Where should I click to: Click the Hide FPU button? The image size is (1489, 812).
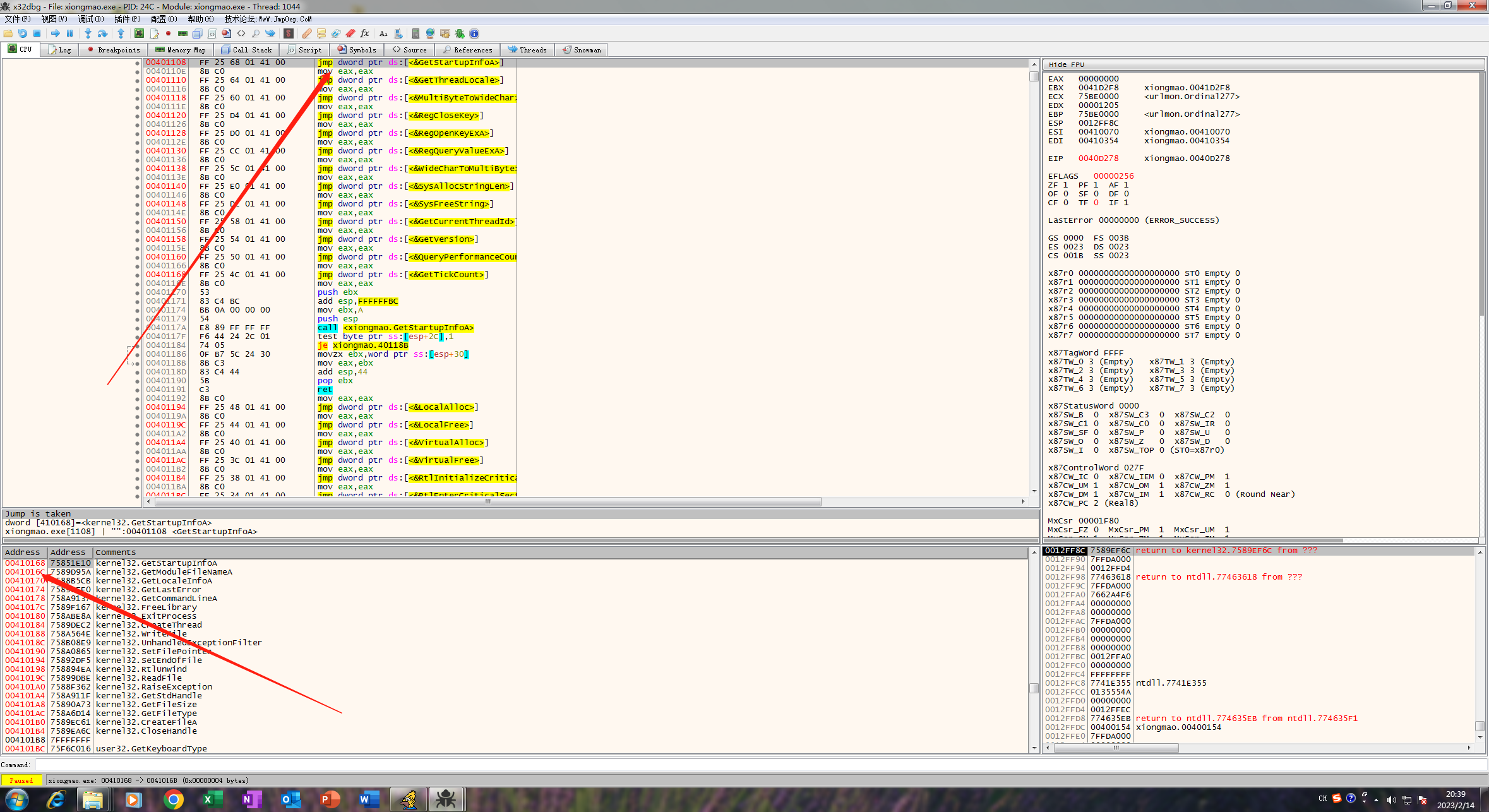tap(1067, 64)
